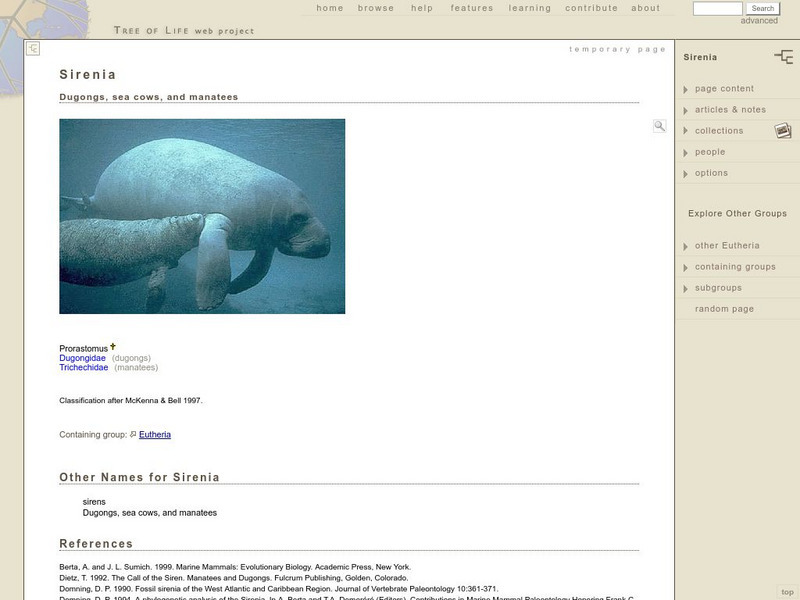Open the features menu
The height and width of the screenshot is (600, 800).
pos(472,8)
